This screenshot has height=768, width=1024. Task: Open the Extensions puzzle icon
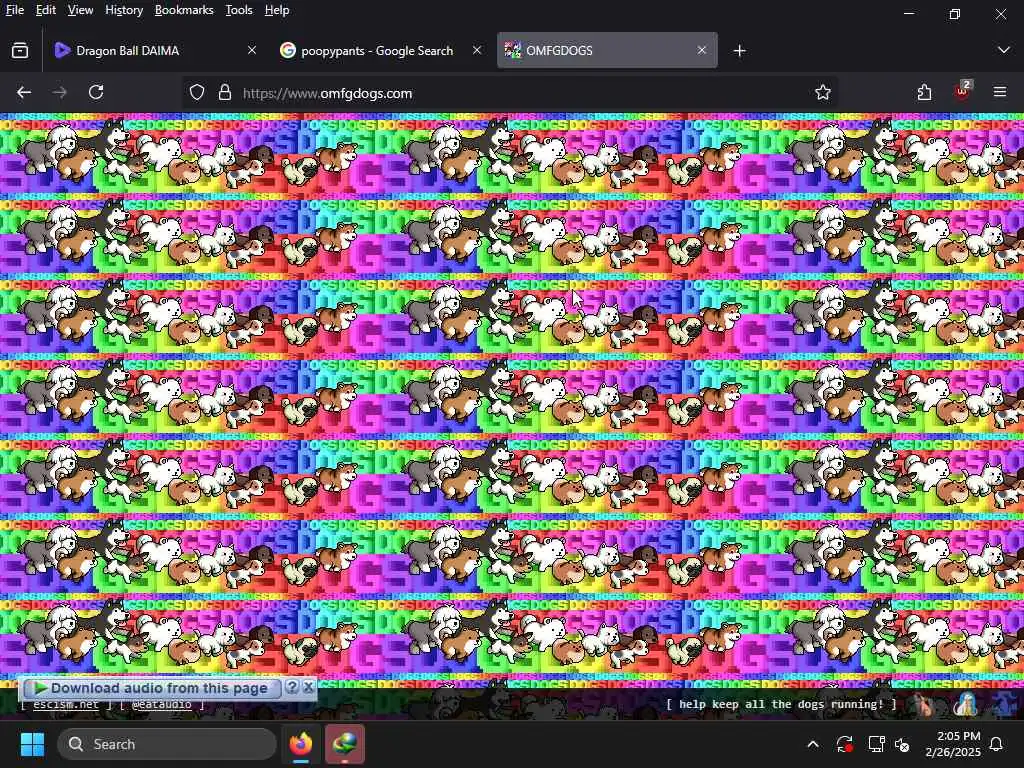click(x=924, y=93)
